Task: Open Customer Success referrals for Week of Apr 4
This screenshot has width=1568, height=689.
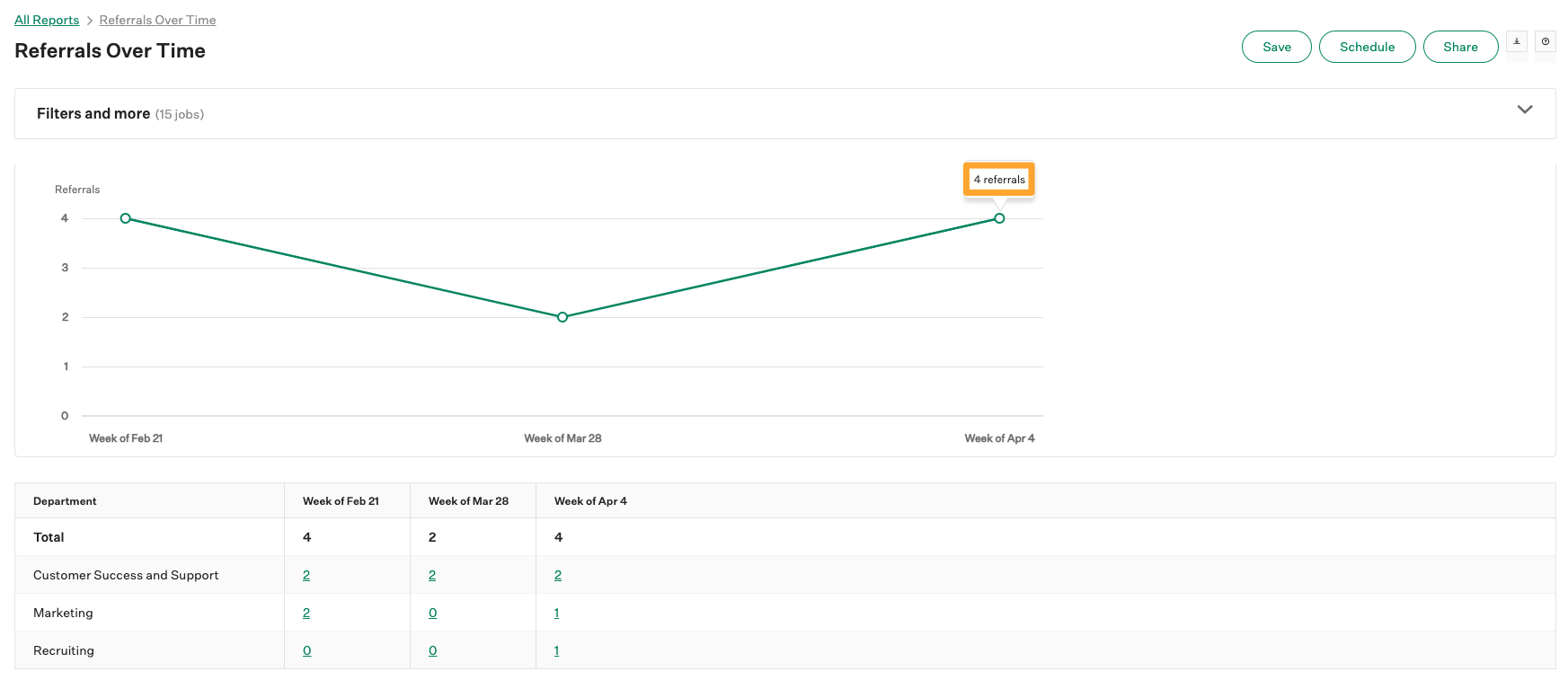Action: pyautogui.click(x=558, y=575)
